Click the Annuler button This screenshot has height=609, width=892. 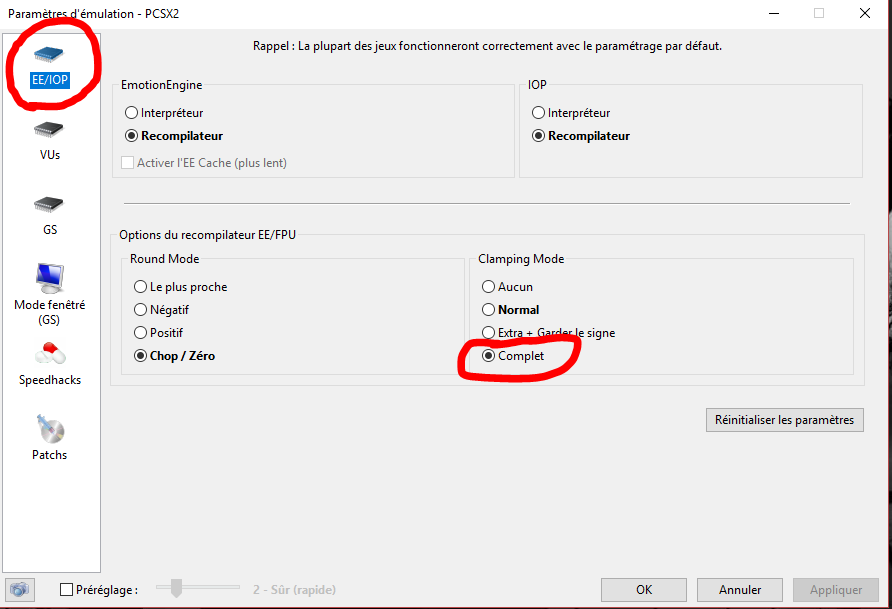coord(739,590)
